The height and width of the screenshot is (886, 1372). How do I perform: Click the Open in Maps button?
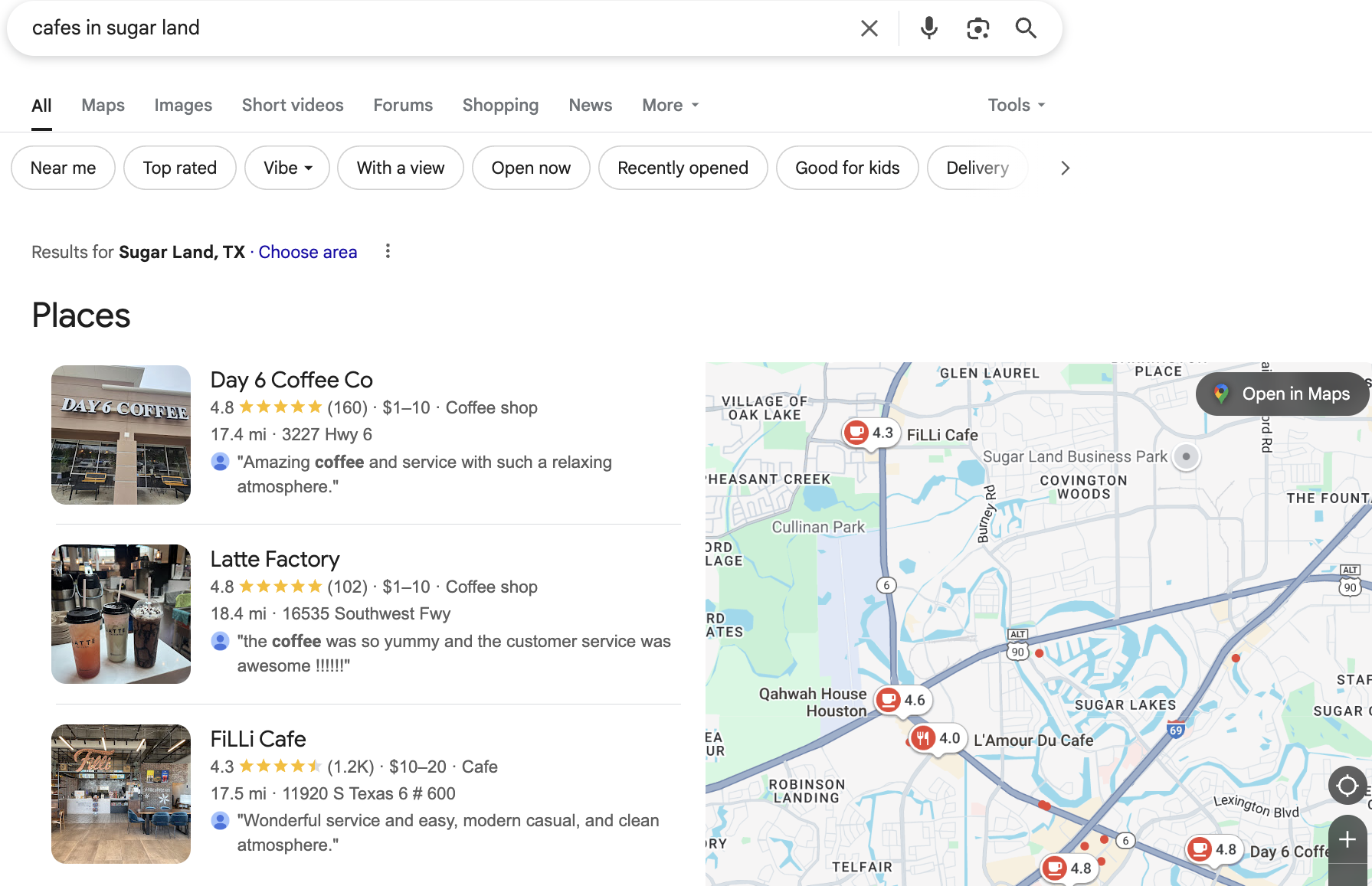tap(1282, 394)
